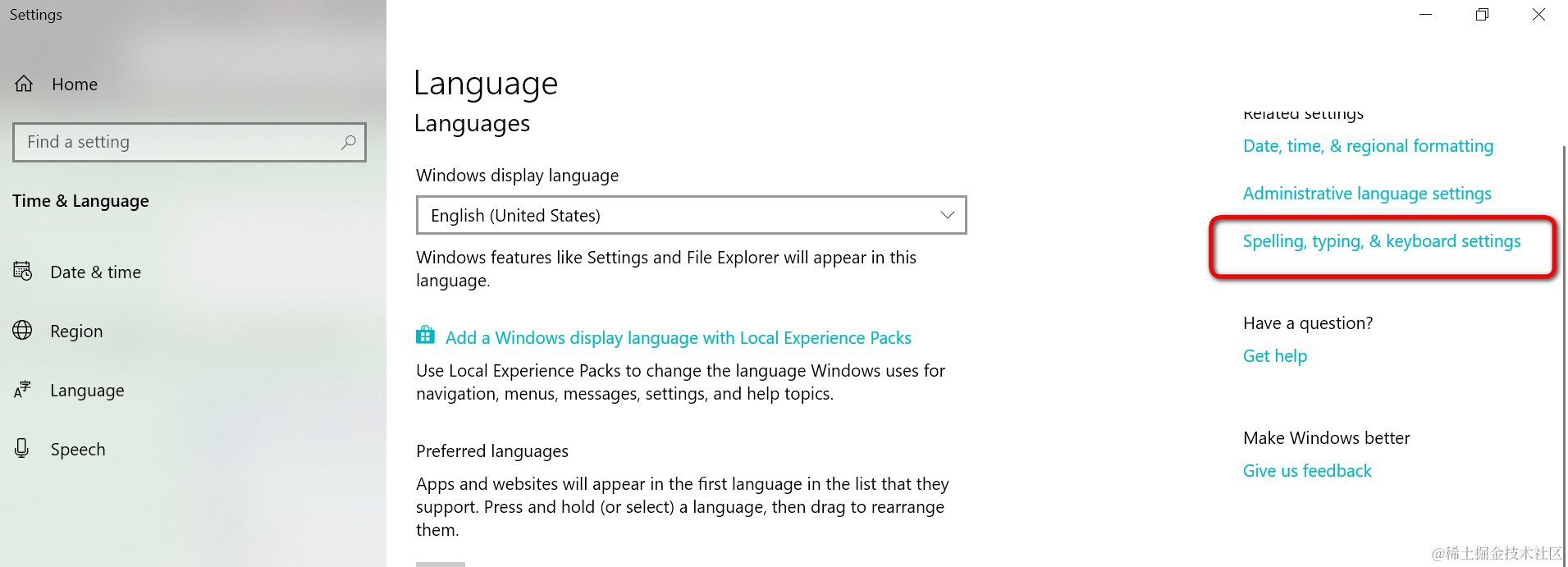
Task: Add a Windows display language link
Action: tap(678, 338)
